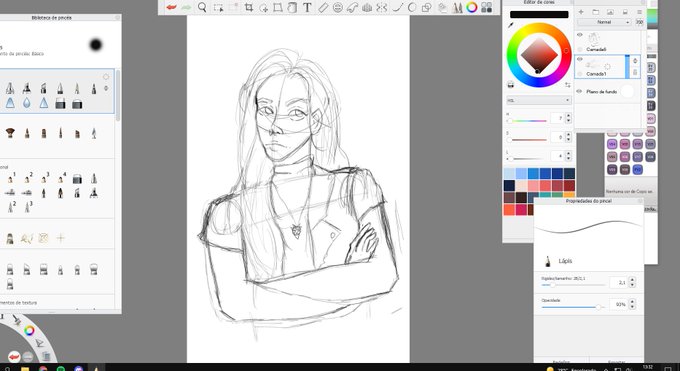
Task: Select the Zoom magnifier tool
Action: click(202, 7)
